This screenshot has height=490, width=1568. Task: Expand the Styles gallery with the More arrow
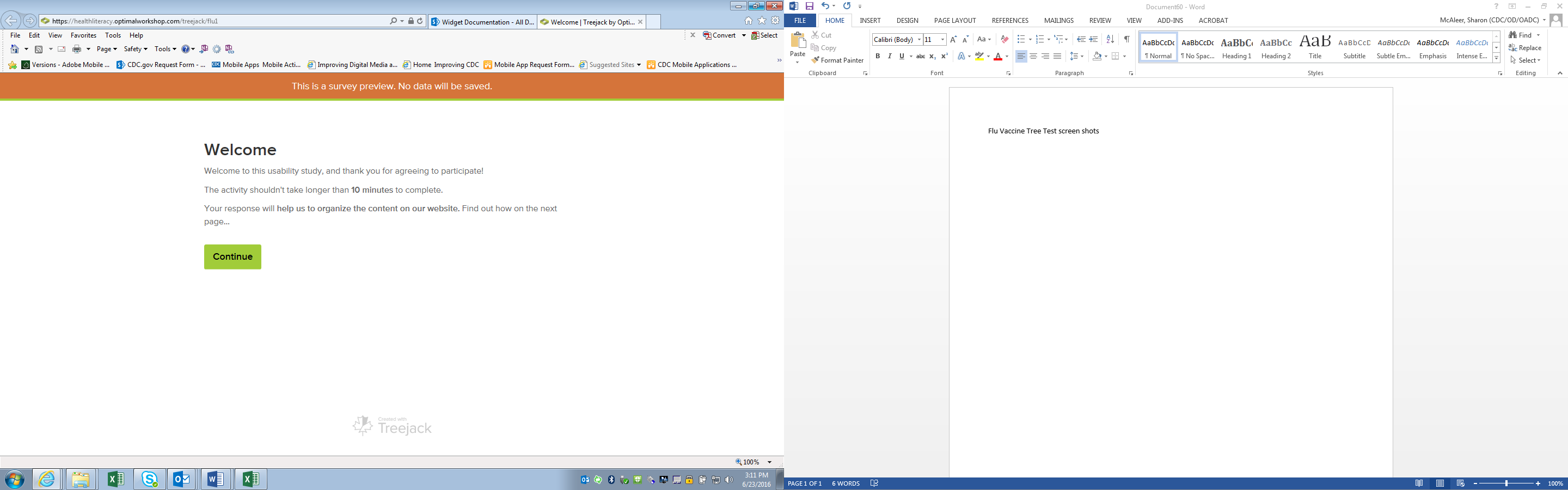(x=1496, y=58)
